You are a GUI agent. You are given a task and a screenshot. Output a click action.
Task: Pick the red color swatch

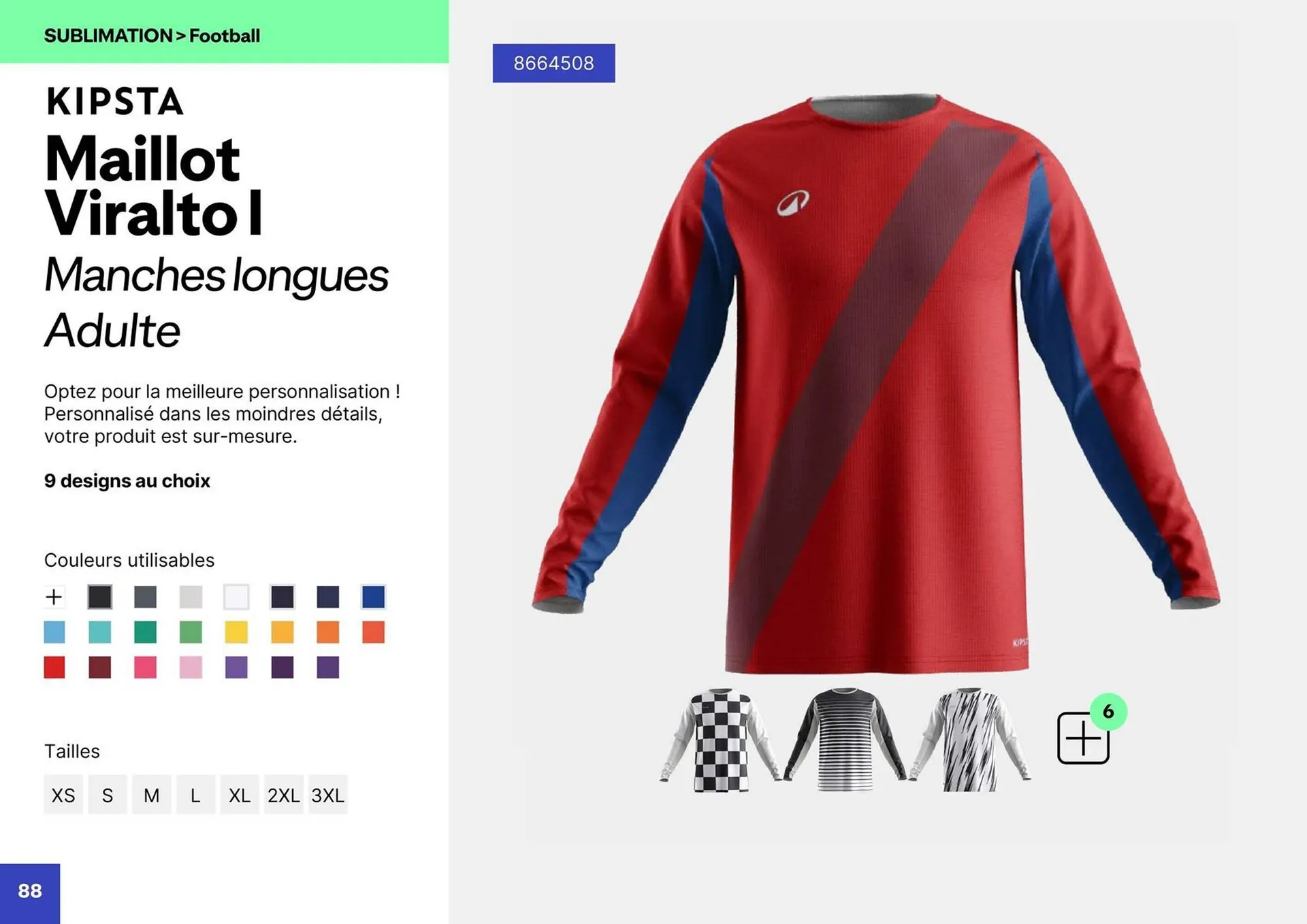click(54, 667)
